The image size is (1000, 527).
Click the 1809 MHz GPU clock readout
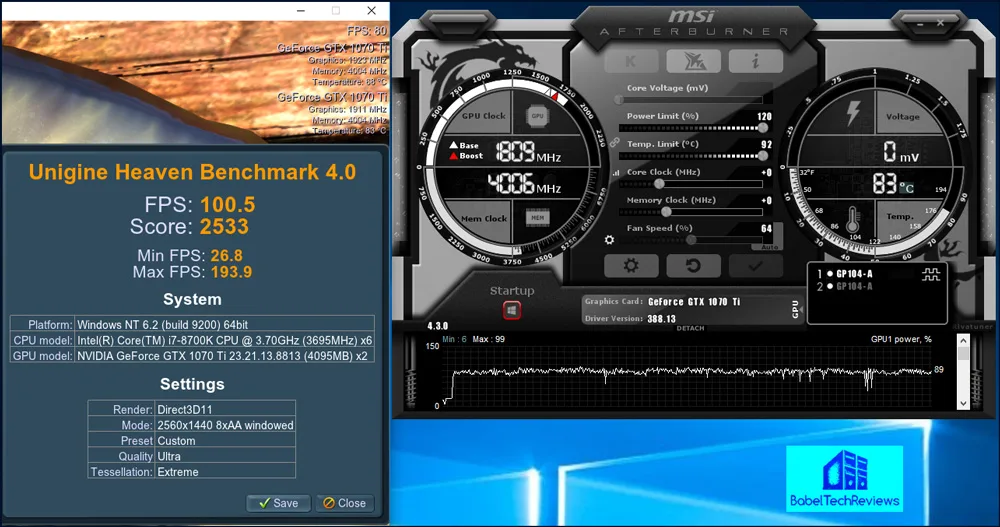[528, 152]
